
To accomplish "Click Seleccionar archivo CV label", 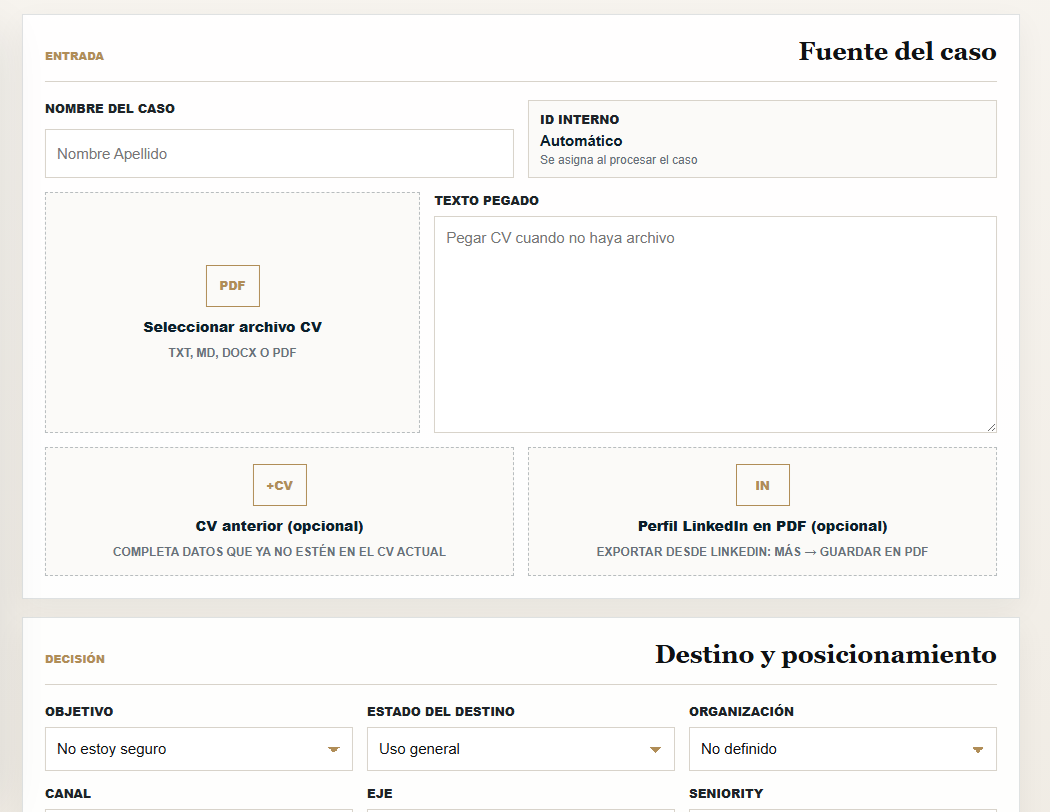I will tap(232, 327).
